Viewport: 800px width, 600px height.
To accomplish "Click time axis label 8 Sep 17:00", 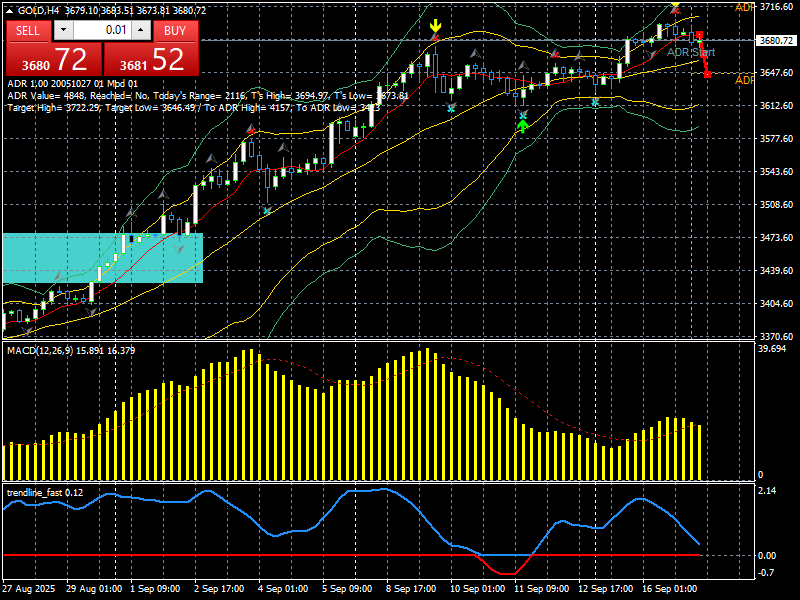I will pos(411,589).
